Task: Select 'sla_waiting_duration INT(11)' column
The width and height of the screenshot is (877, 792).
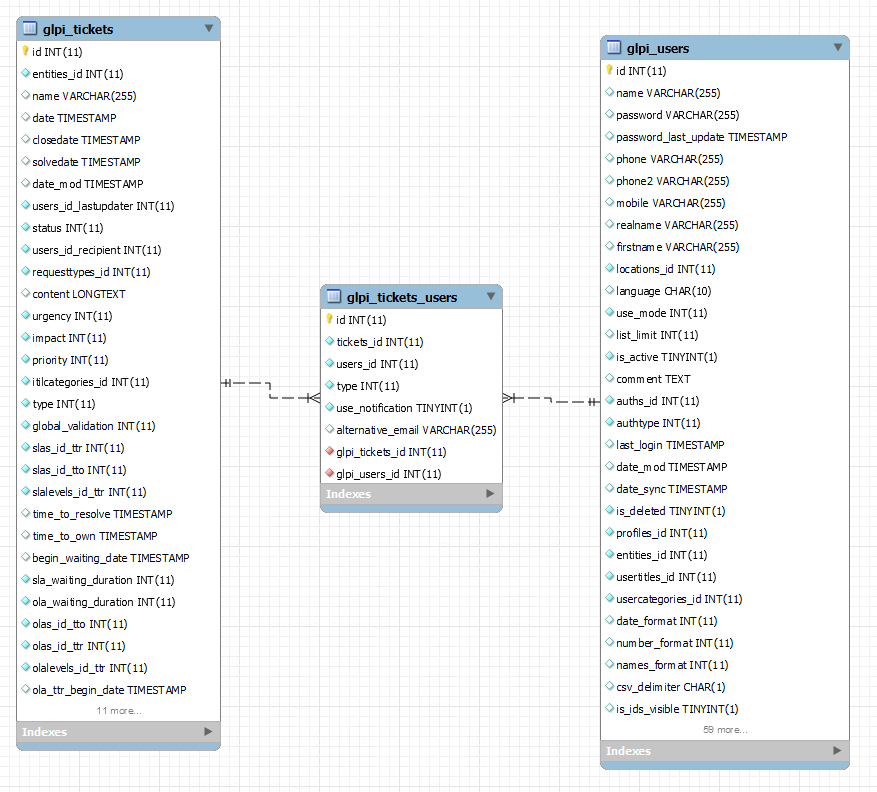Action: (103, 580)
